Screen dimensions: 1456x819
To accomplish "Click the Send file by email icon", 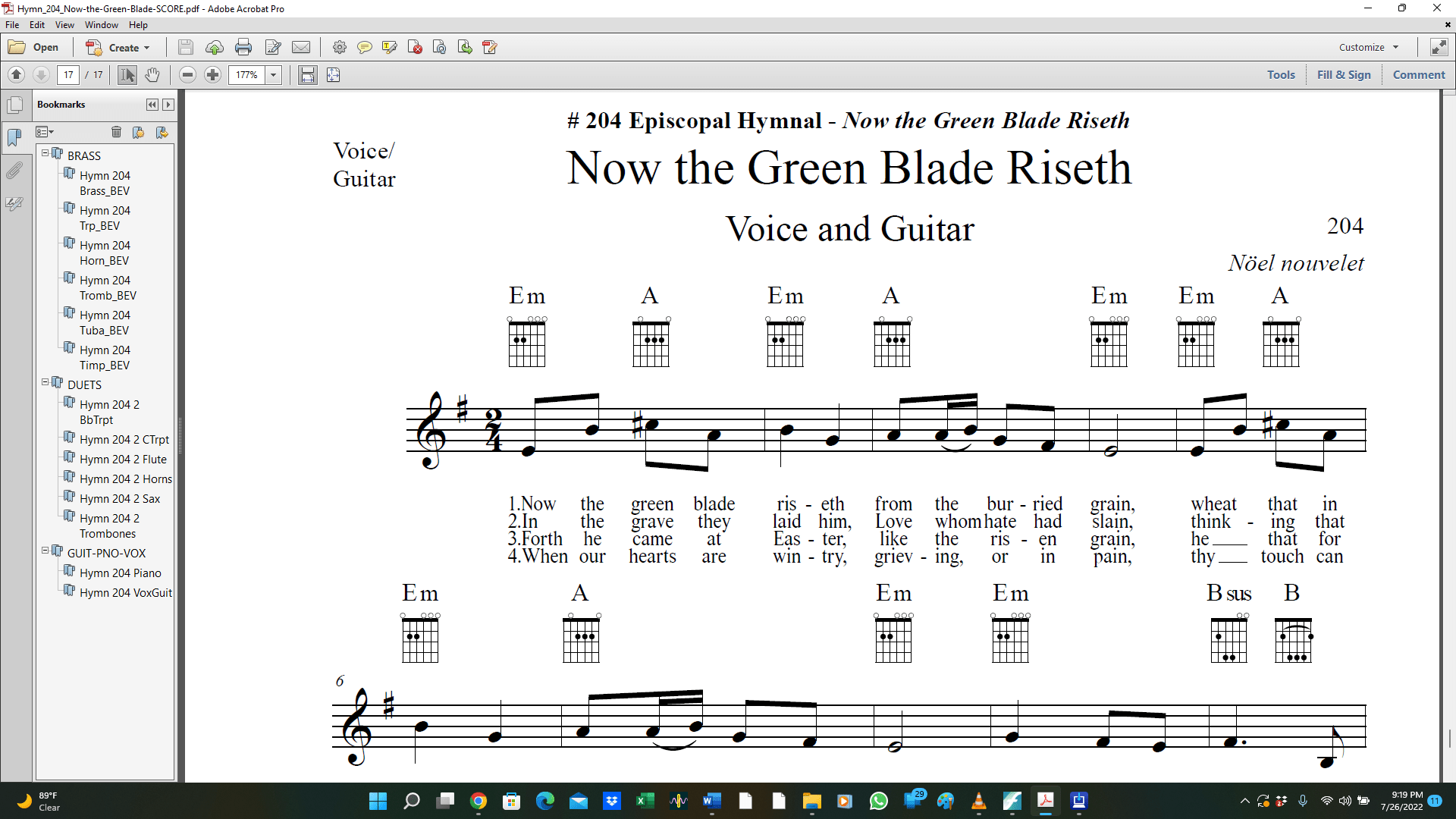I will [x=301, y=47].
